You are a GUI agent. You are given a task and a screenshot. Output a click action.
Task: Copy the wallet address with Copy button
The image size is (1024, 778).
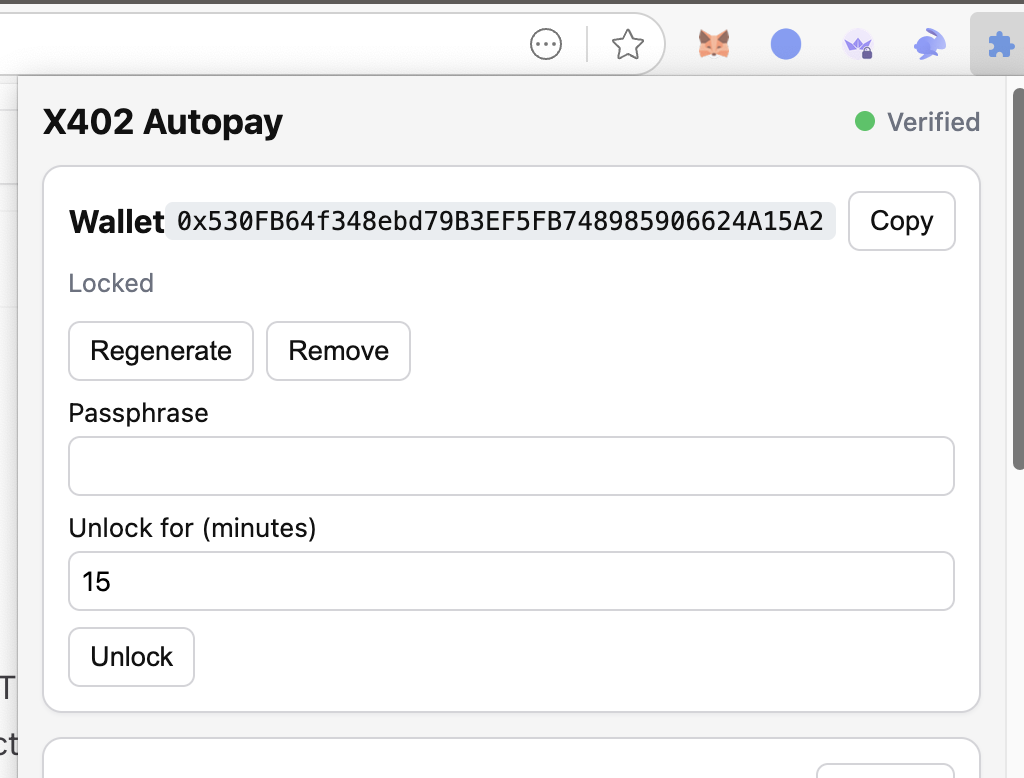click(x=901, y=221)
